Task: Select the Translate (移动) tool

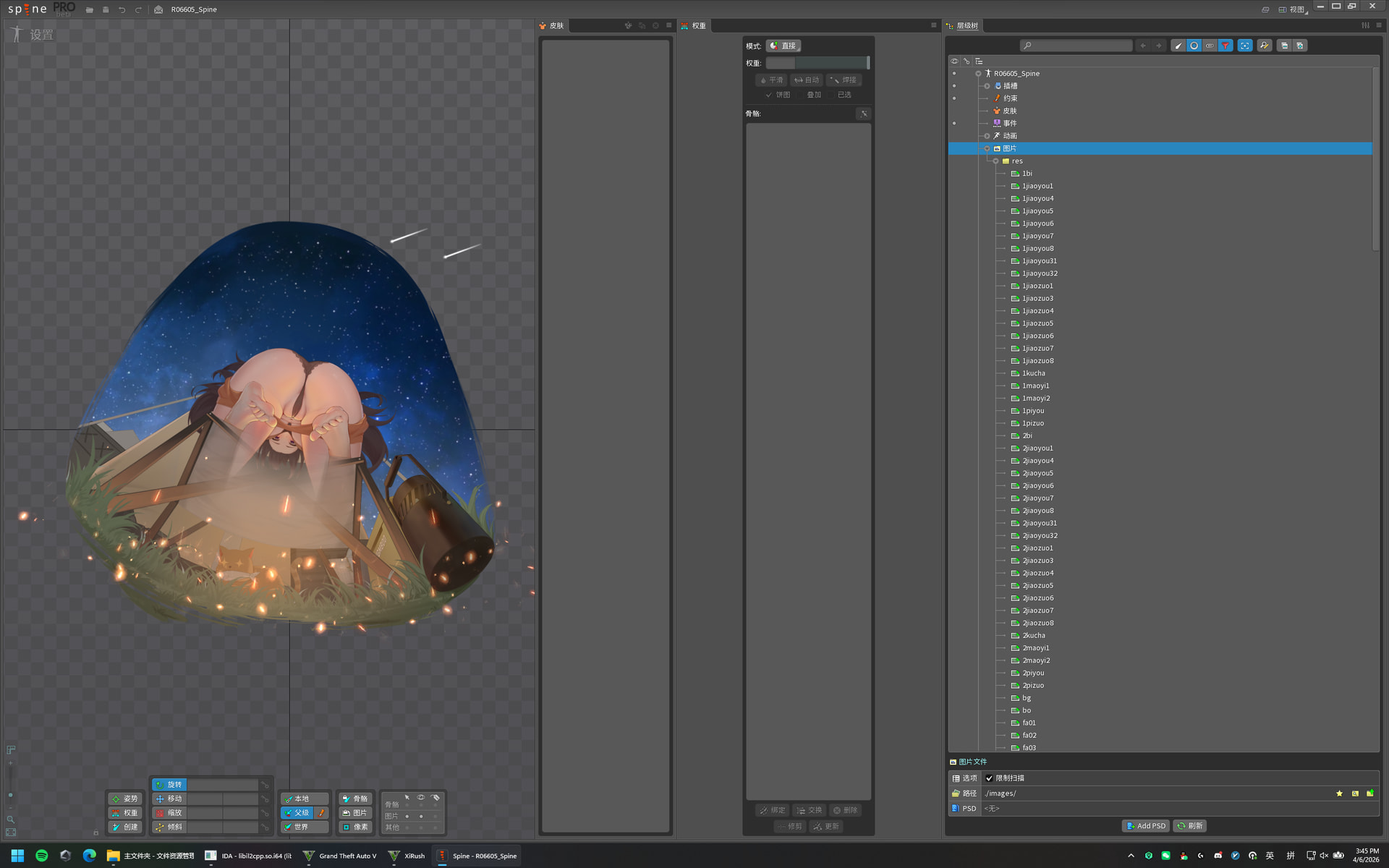Action: (x=169, y=799)
